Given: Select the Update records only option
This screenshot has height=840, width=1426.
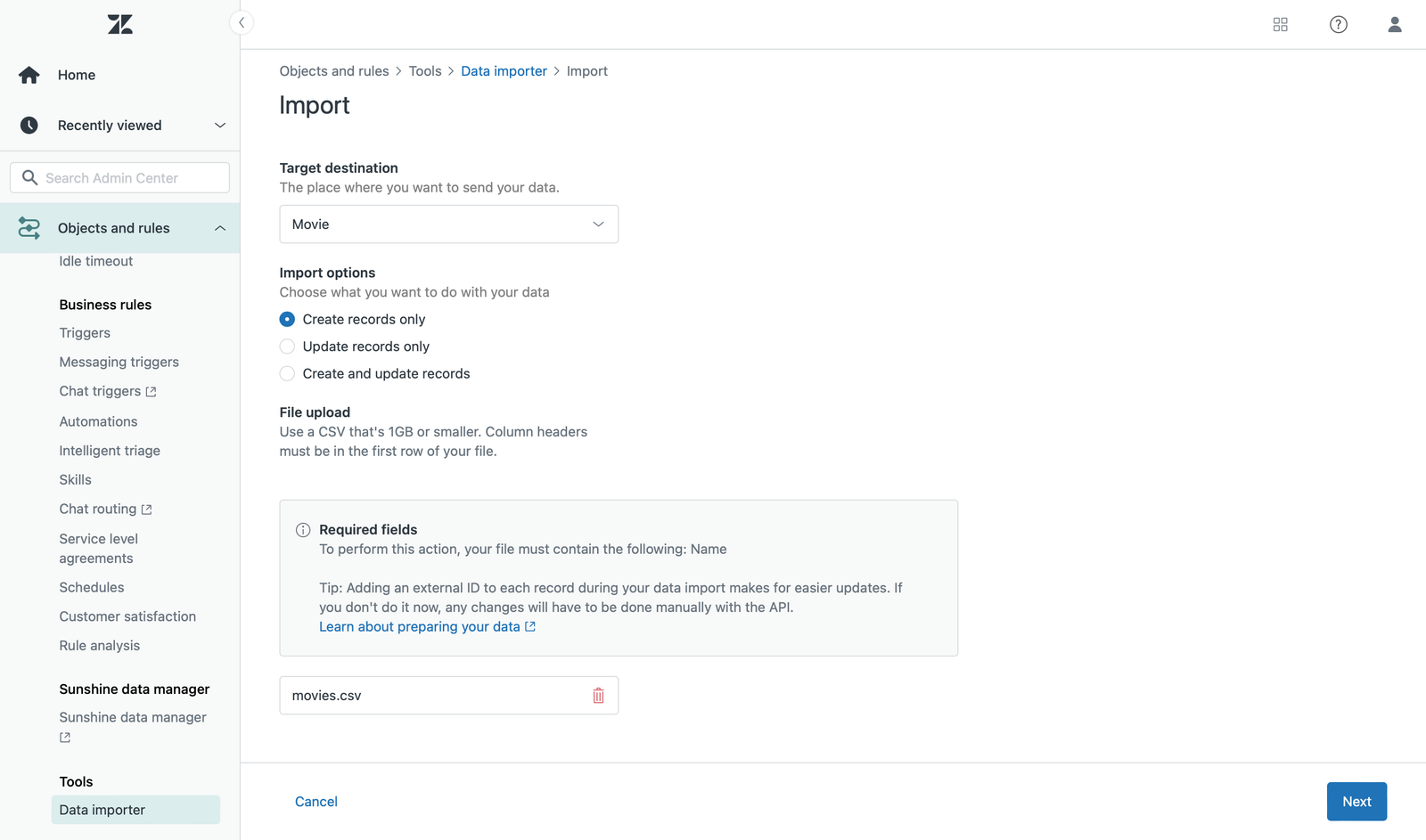Looking at the screenshot, I should [287, 346].
